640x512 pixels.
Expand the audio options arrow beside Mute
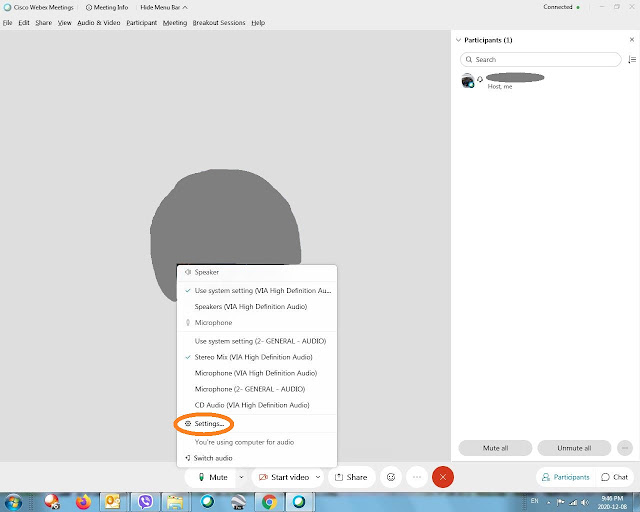point(241,477)
